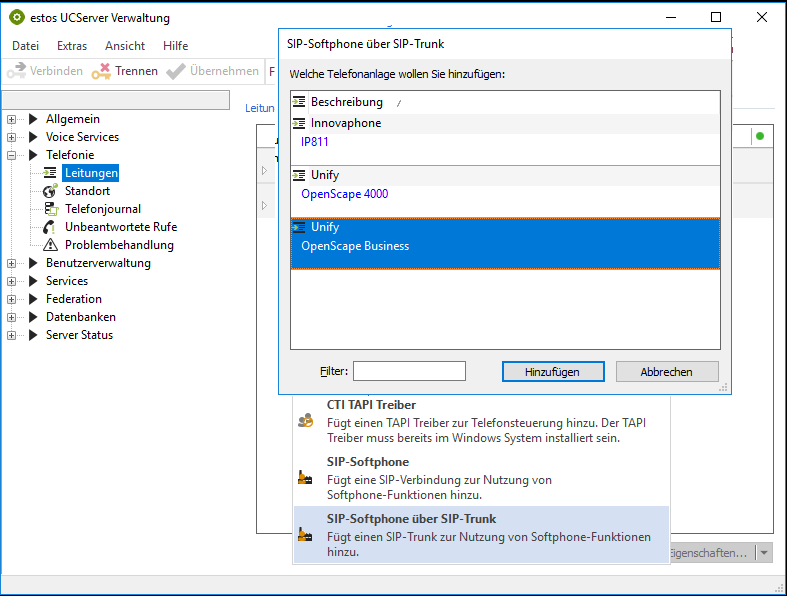Screen dimensions: 787x596
Task: Click into the Filter text field
Action: pos(409,371)
